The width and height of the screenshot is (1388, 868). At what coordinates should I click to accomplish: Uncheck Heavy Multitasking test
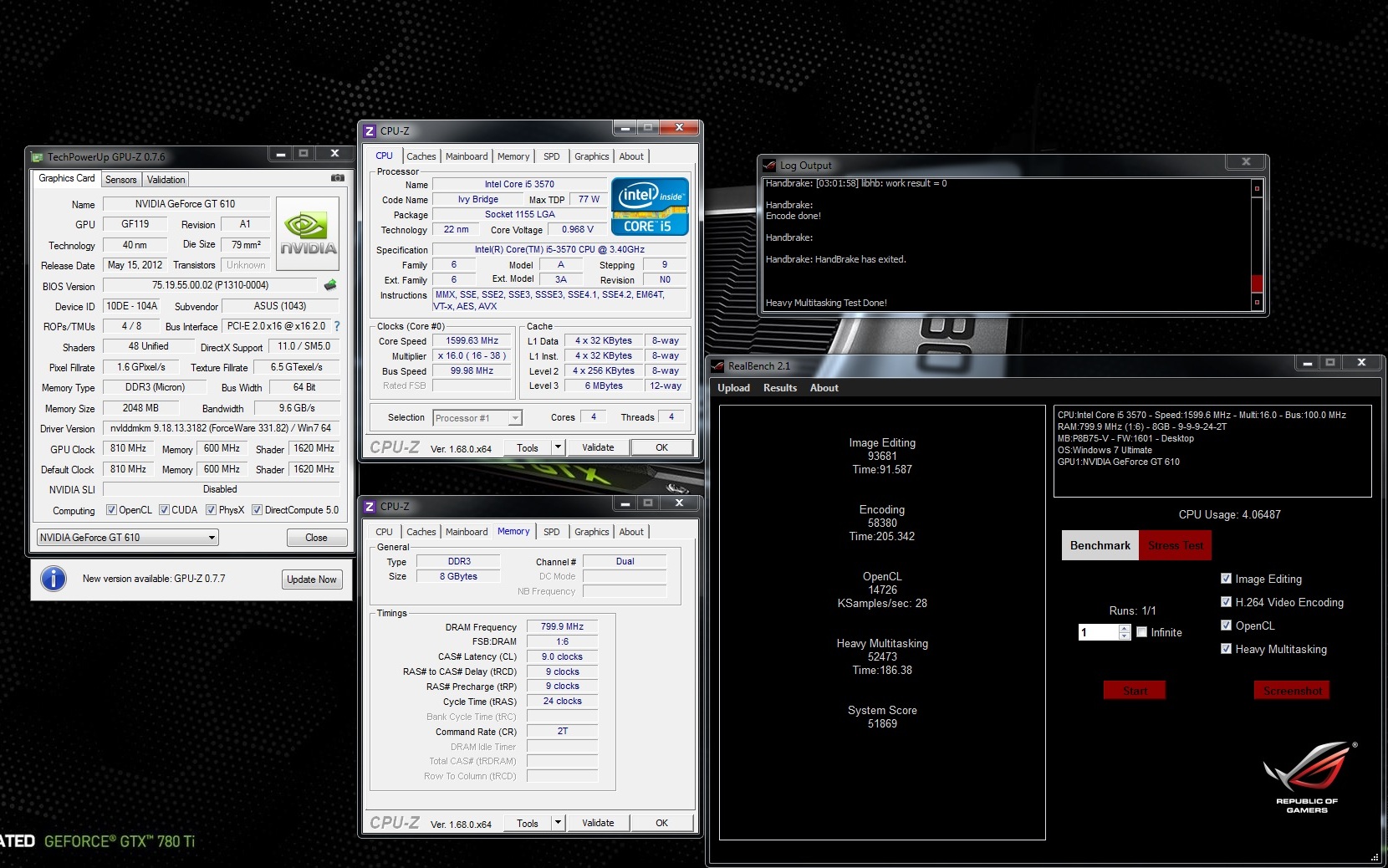pos(1226,649)
